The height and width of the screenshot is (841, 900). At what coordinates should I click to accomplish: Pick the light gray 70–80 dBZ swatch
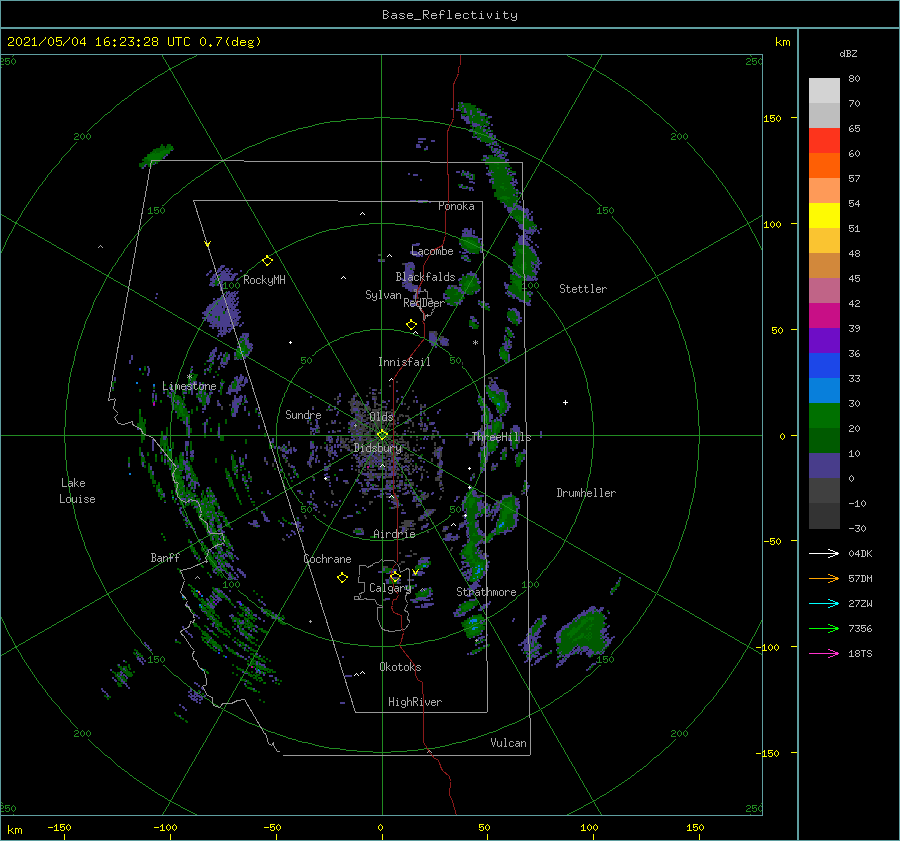point(824,91)
